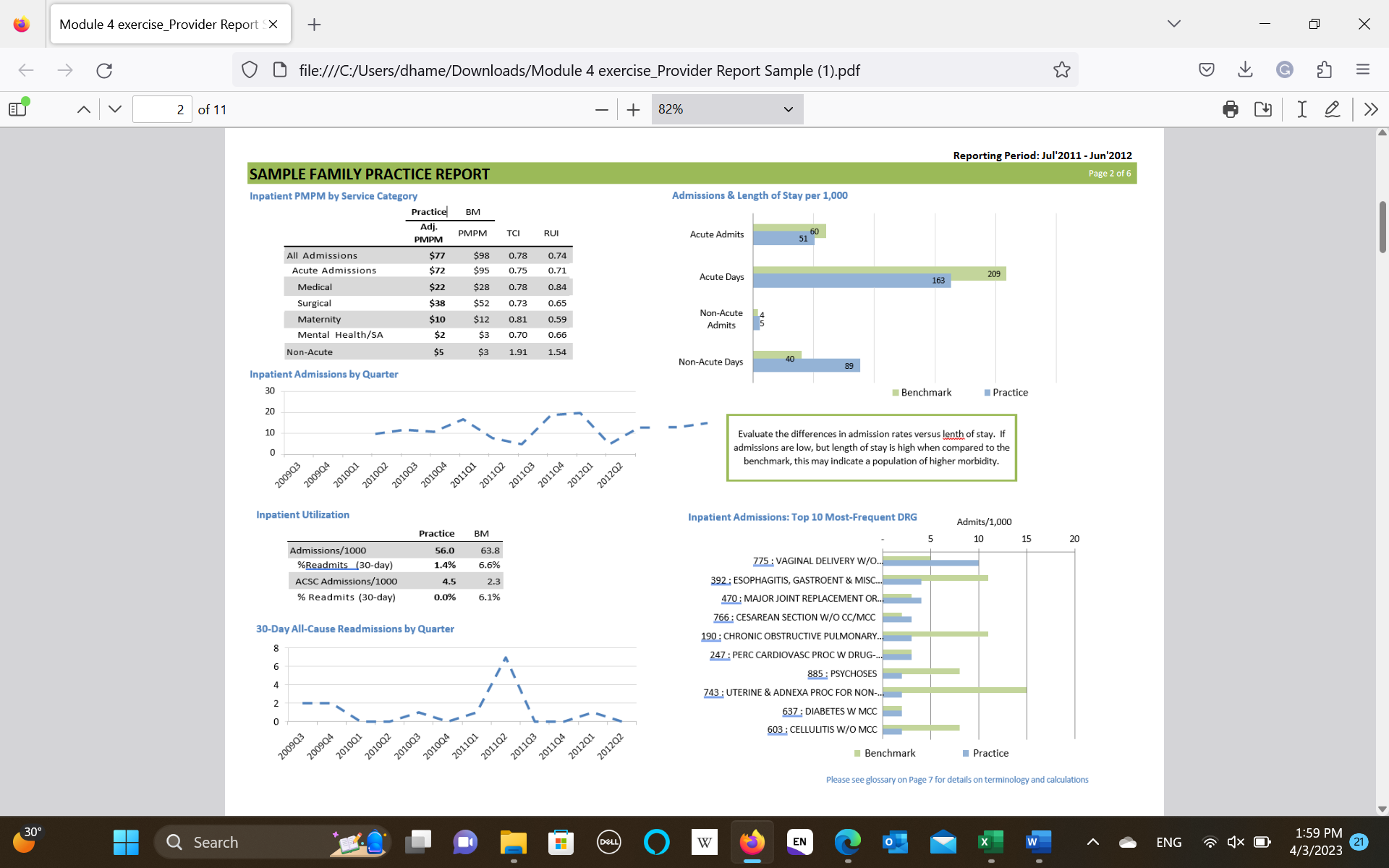Open the volume control in system tray
Image resolution: width=1389 pixels, height=868 pixels.
[1235, 842]
